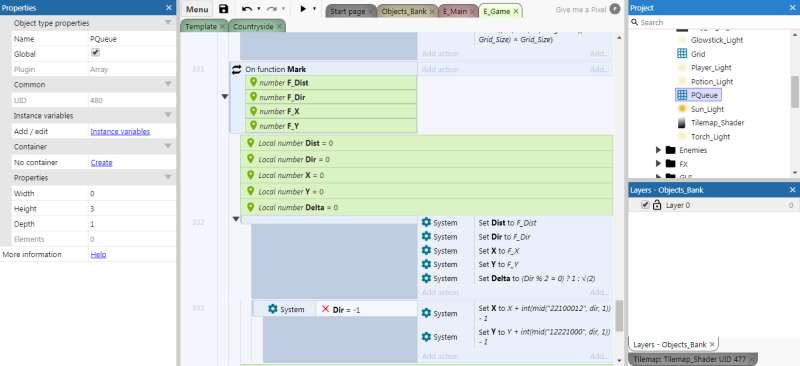Expand the Enemies folder

658,150
